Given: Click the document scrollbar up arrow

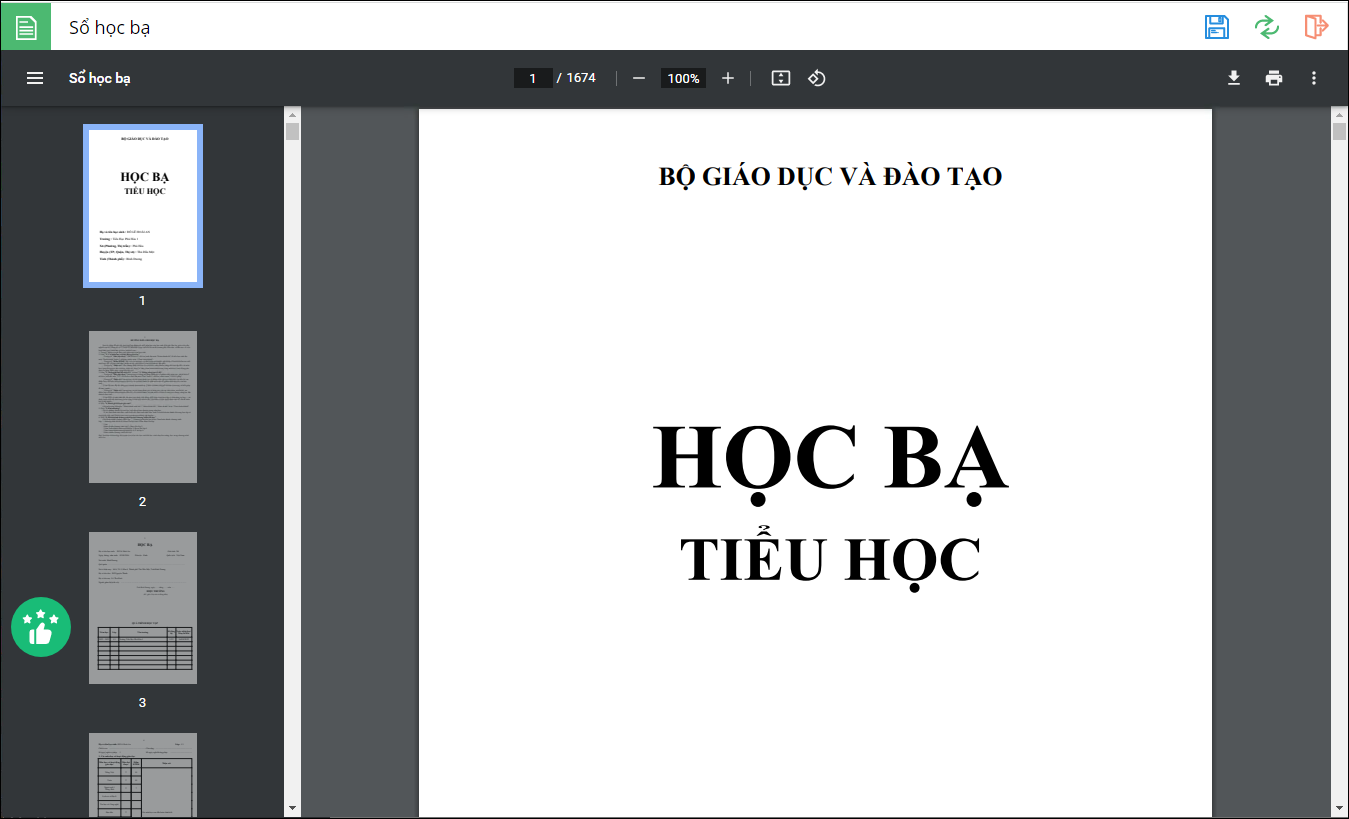Looking at the screenshot, I should pyautogui.click(x=1339, y=115).
